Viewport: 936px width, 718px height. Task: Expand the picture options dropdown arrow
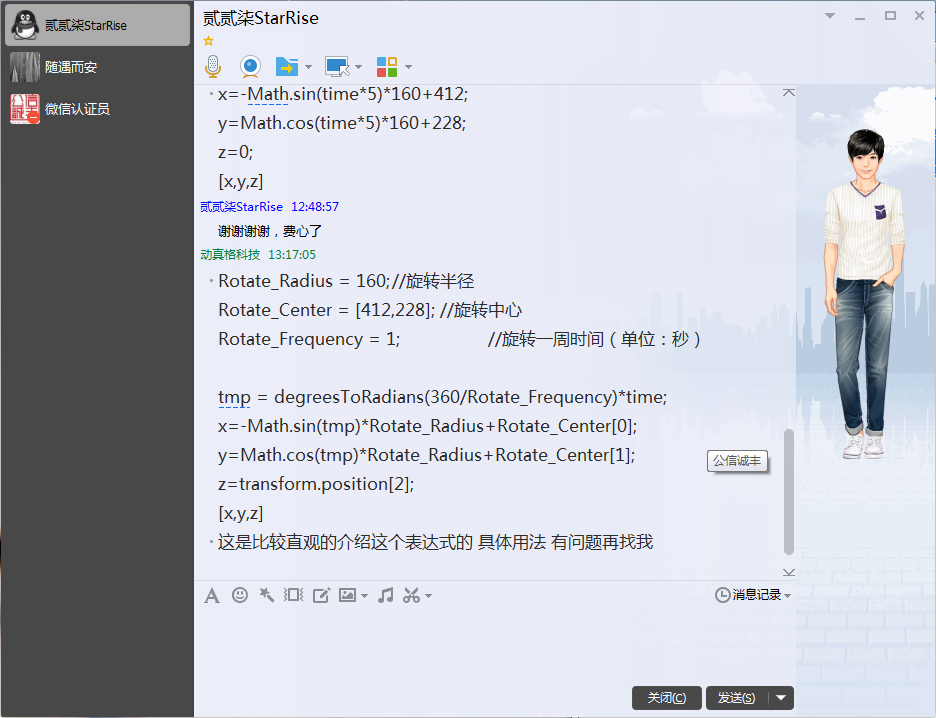[x=364, y=596]
